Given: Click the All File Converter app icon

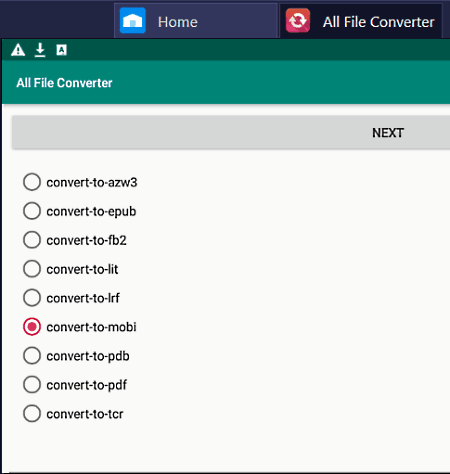Looking at the screenshot, I should click(298, 21).
